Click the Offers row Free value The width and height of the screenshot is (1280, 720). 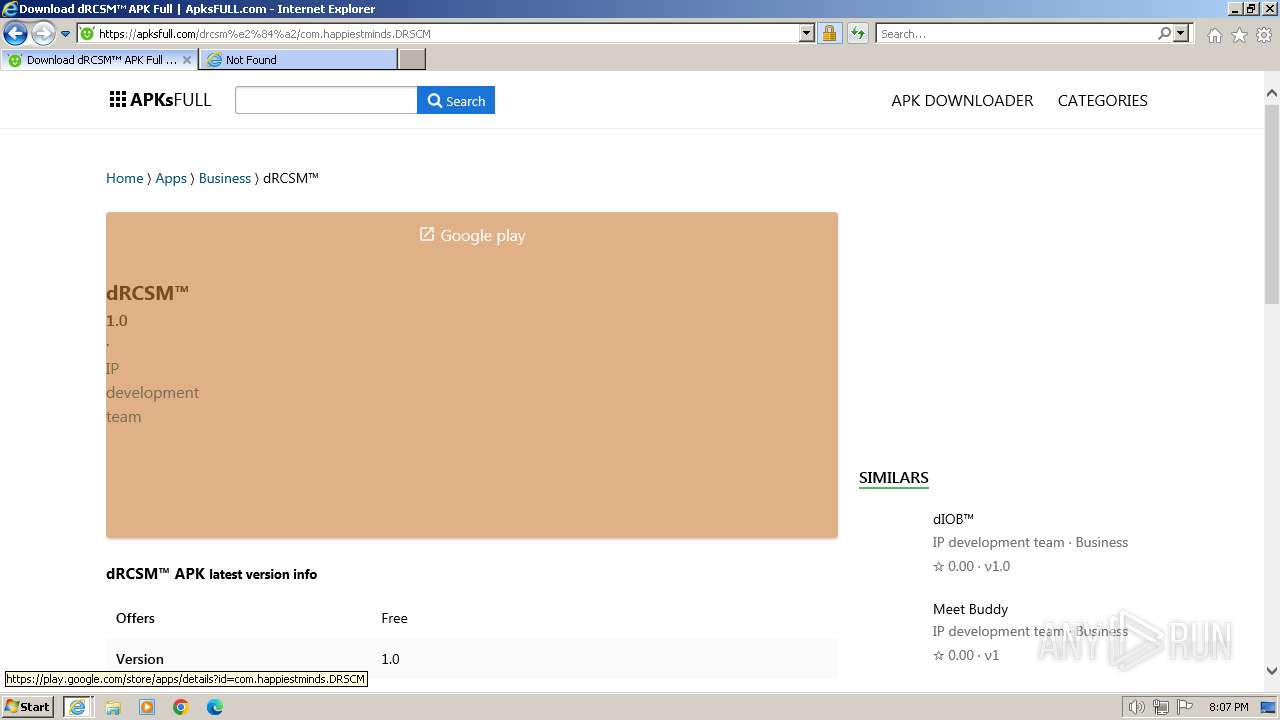tap(394, 618)
